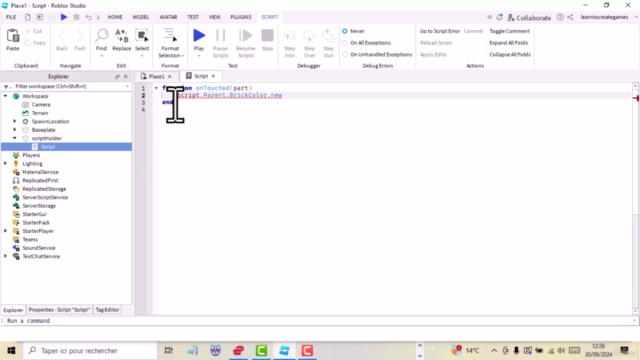Click the Format Selection icon

pos(170,36)
